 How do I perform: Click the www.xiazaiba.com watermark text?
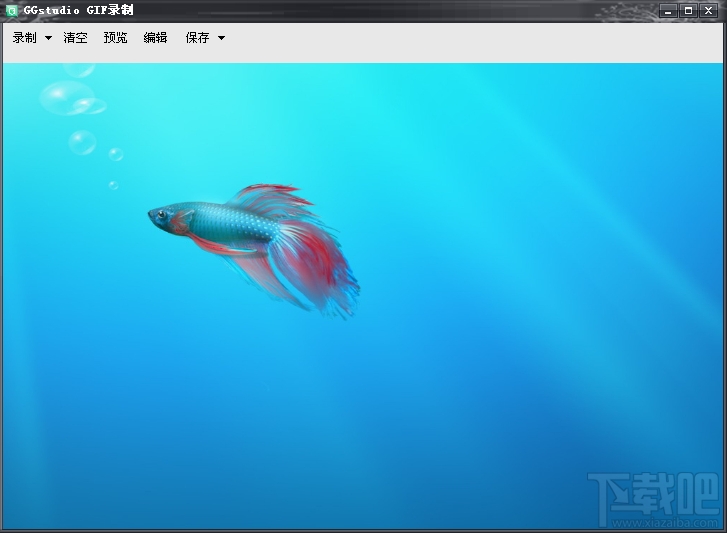coord(664,523)
